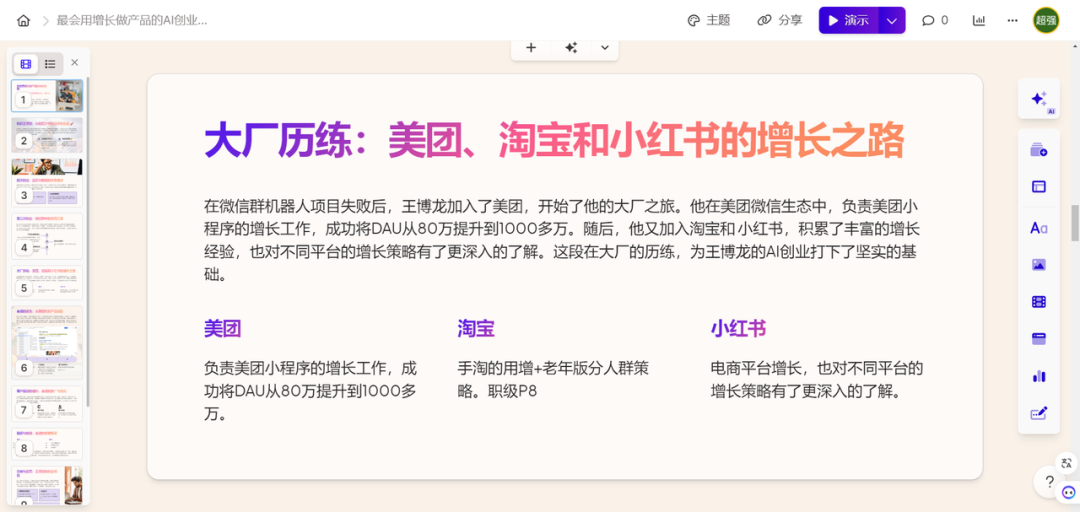Select slide thumbnail 3
Image resolution: width=1080 pixels, height=512 pixels.
[48, 183]
